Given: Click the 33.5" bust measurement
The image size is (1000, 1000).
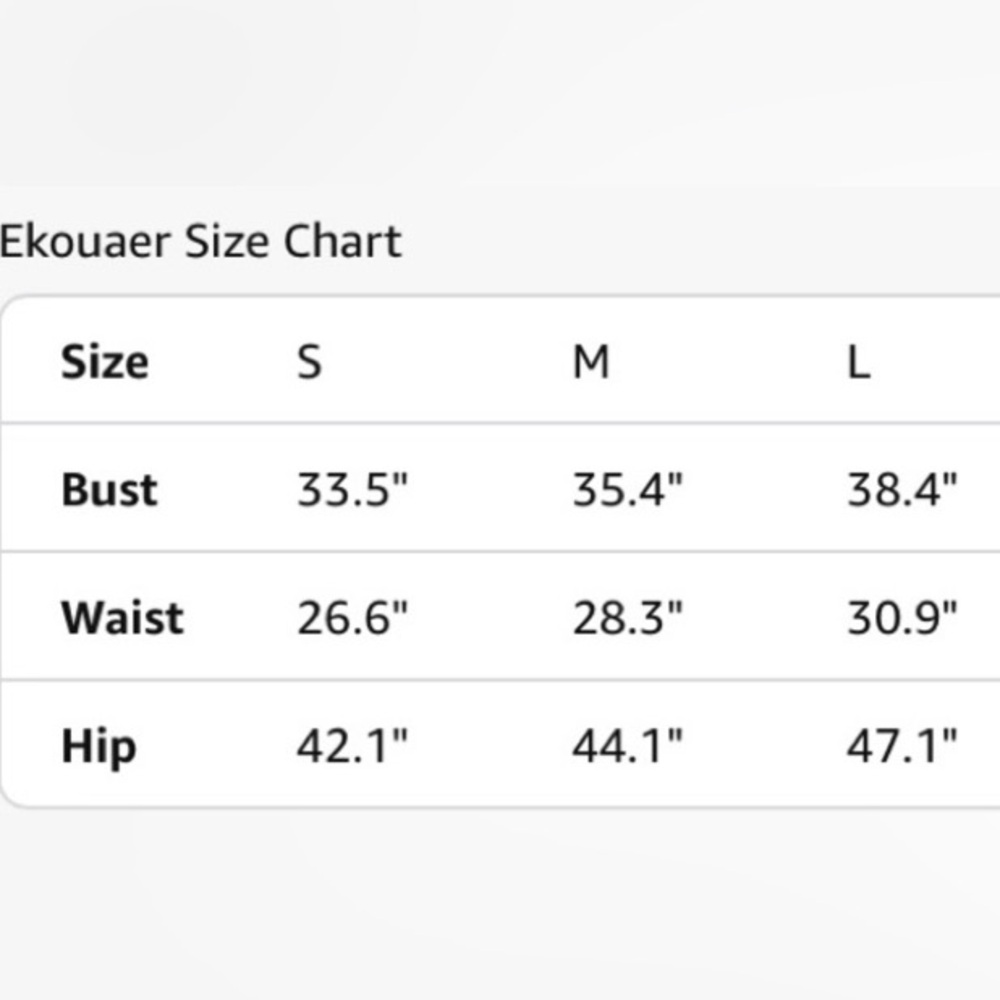Looking at the screenshot, I should [352, 490].
